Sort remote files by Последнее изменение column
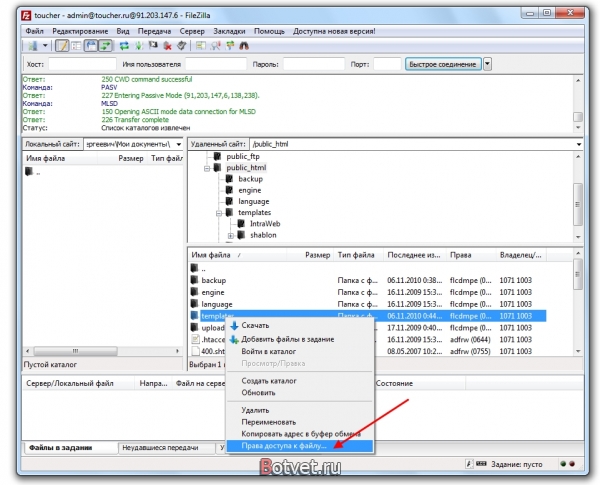Viewport: 600px width, 485px height. point(415,255)
